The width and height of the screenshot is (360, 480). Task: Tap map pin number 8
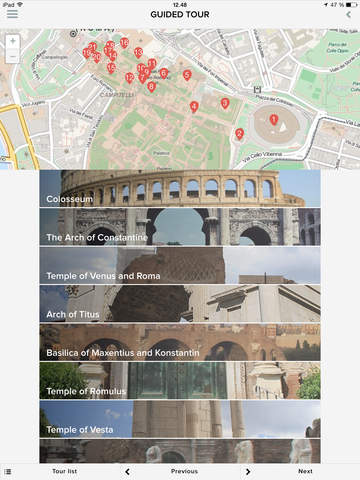click(151, 87)
